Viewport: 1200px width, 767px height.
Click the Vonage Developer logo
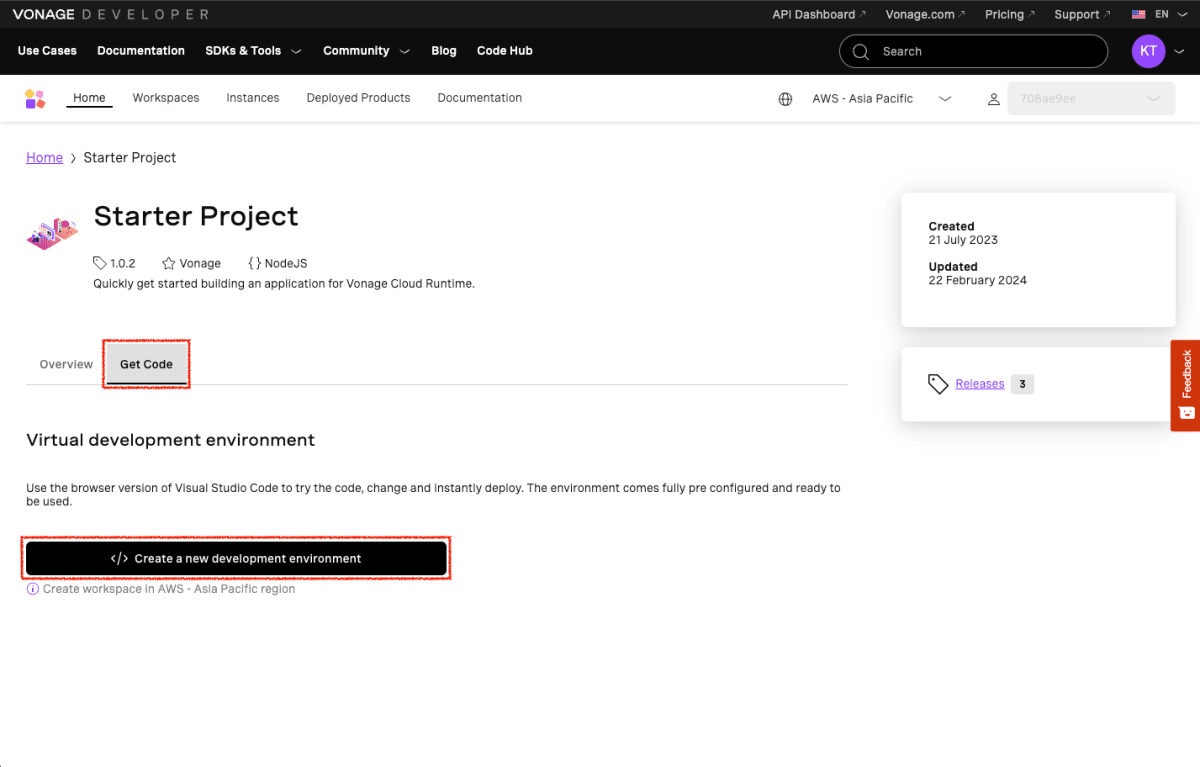click(x=110, y=14)
